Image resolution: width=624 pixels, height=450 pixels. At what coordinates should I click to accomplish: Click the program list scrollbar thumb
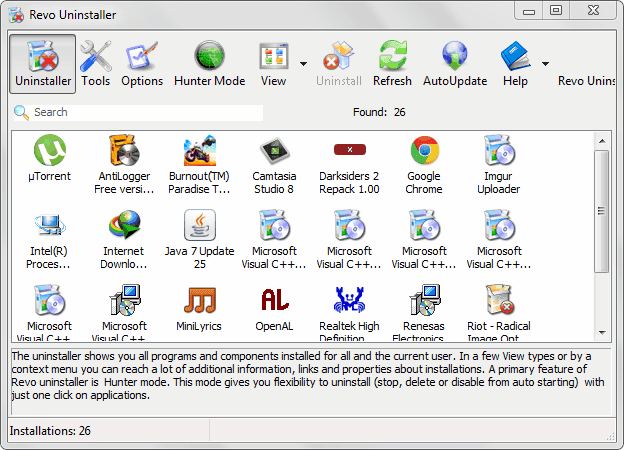(602, 211)
